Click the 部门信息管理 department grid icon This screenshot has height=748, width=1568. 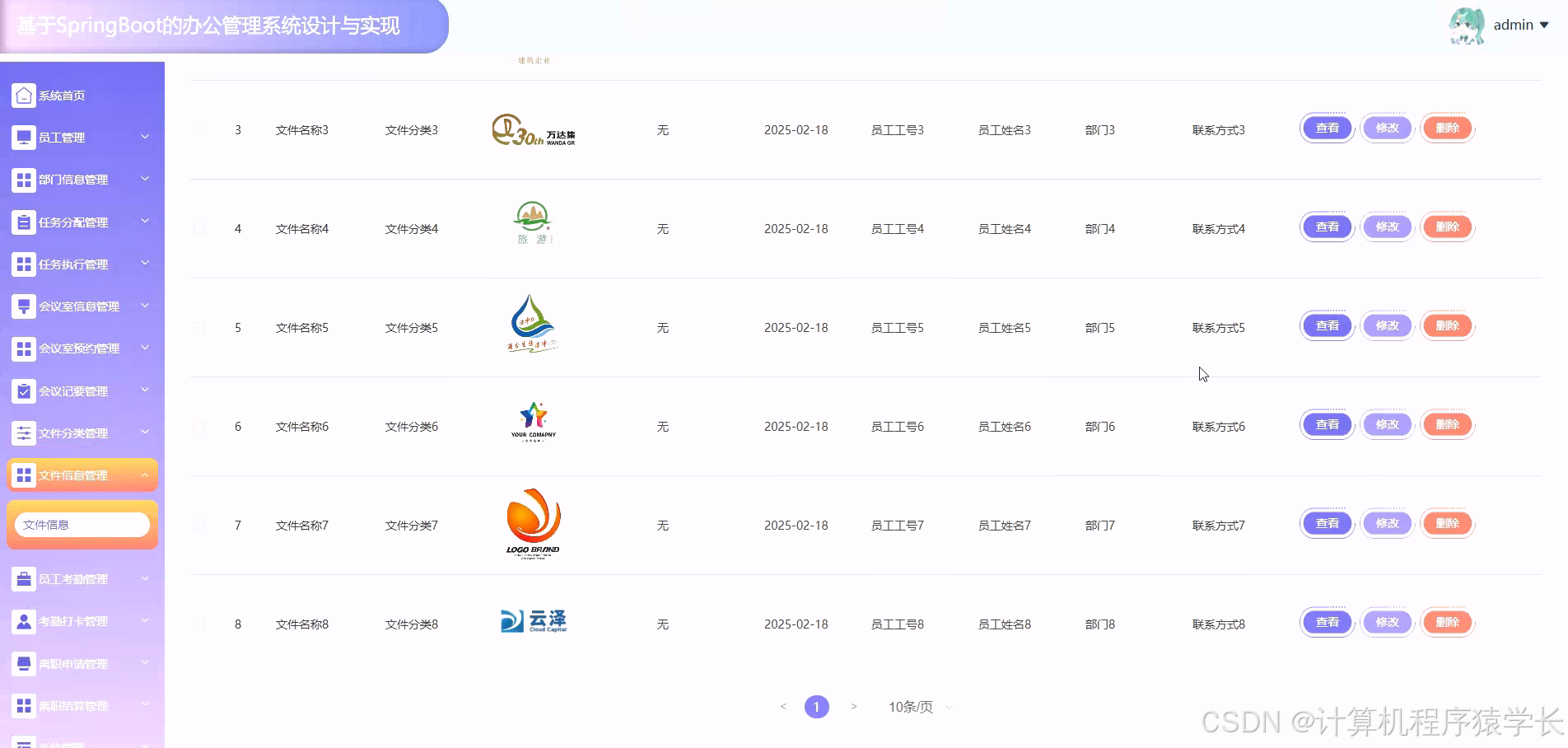[x=23, y=180]
